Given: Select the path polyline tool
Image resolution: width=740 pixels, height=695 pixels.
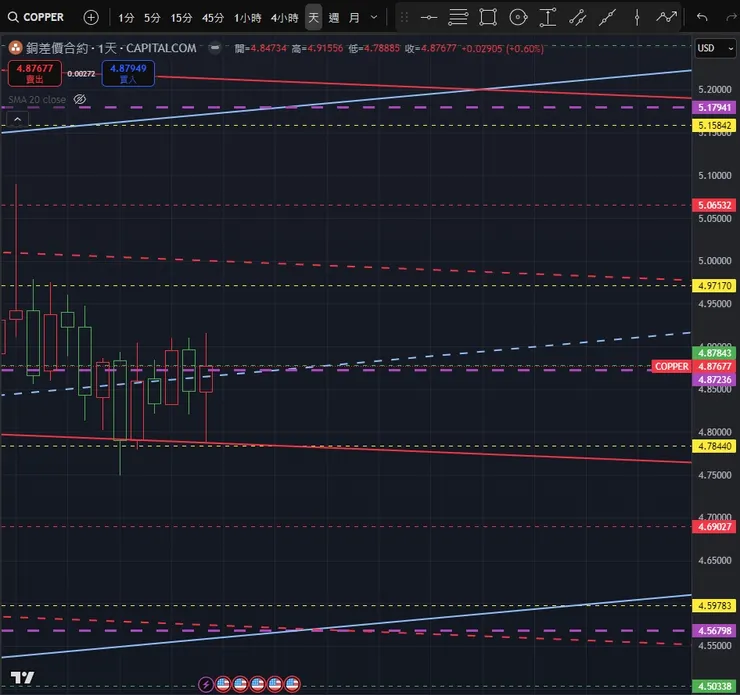Looking at the screenshot, I should click(666, 17).
